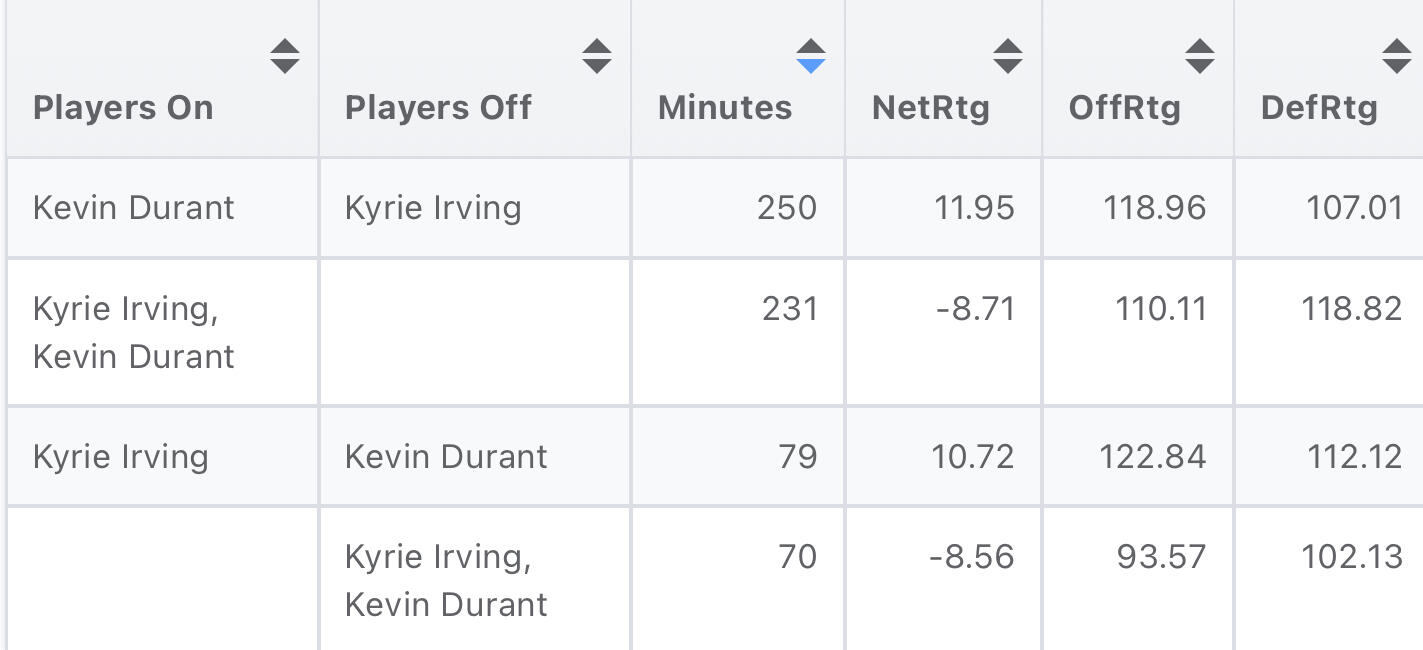1423x650 pixels.
Task: Click the OffRtg header text
Action: [x=1124, y=108]
